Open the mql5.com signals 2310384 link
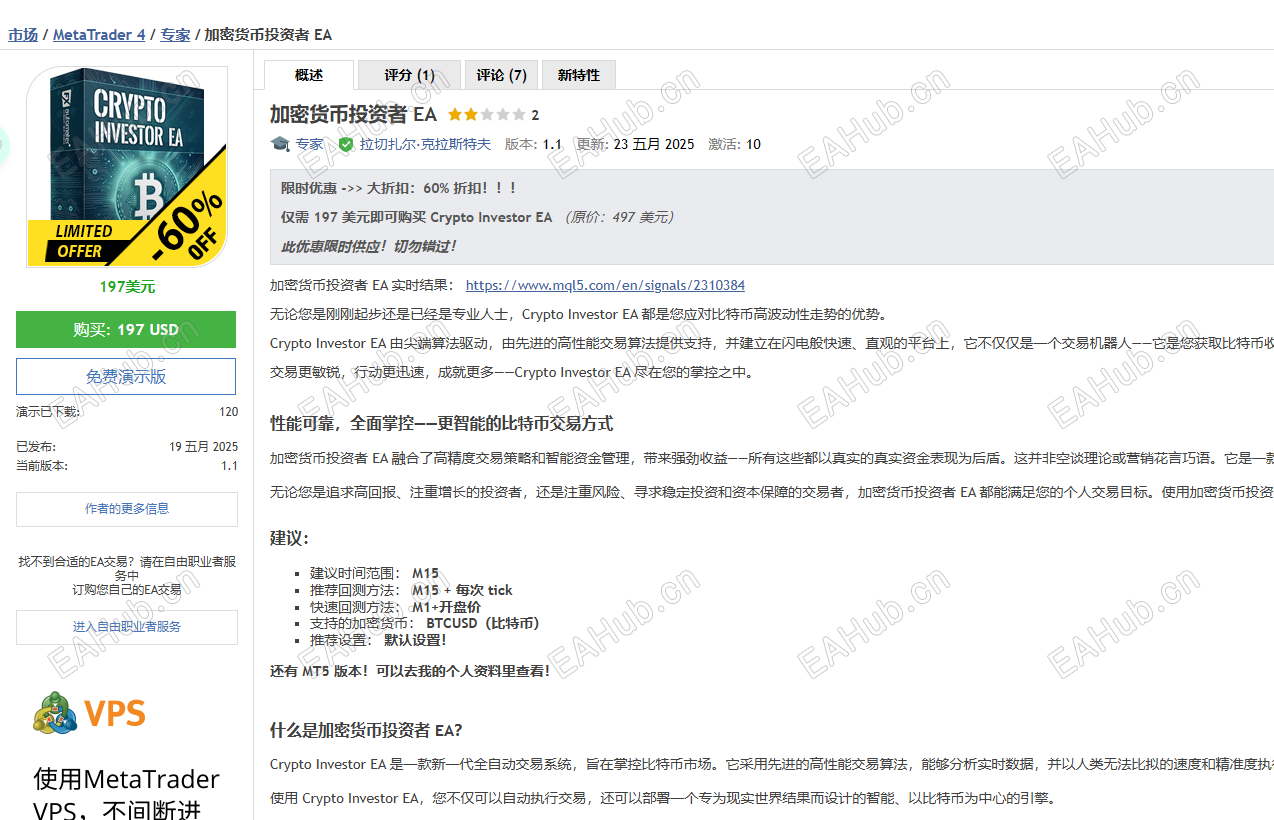Viewport: 1274px width, 820px height. [605, 285]
